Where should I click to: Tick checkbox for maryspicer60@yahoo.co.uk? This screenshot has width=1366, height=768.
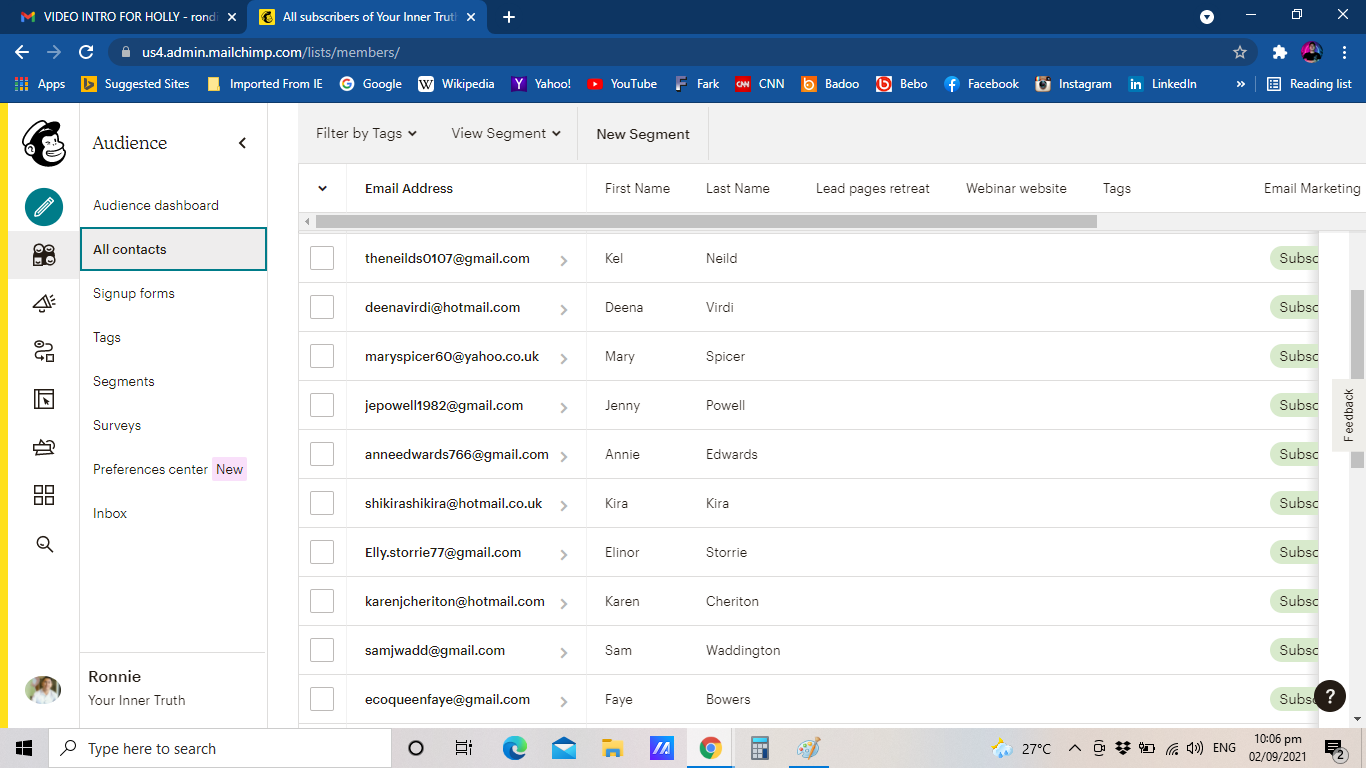pos(322,356)
